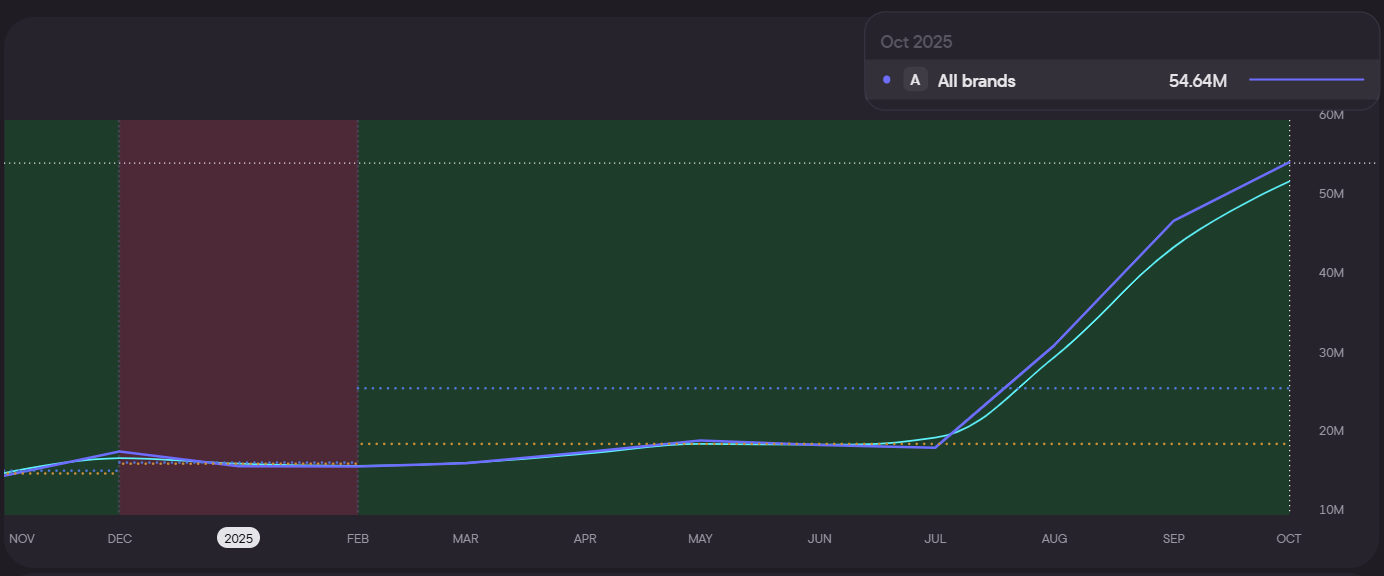Click the 54.64M value in tooltip
1384x576 pixels.
1197,81
